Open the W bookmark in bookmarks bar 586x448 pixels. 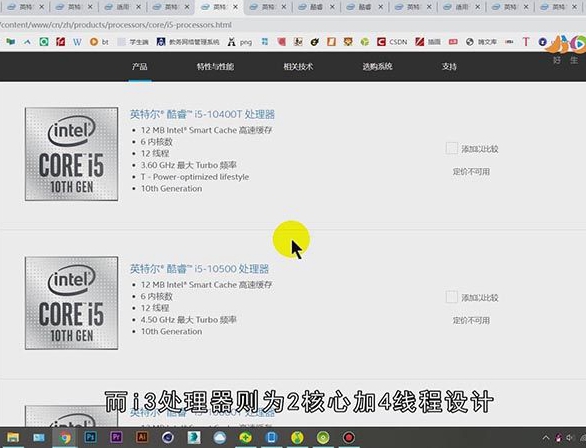77,42
